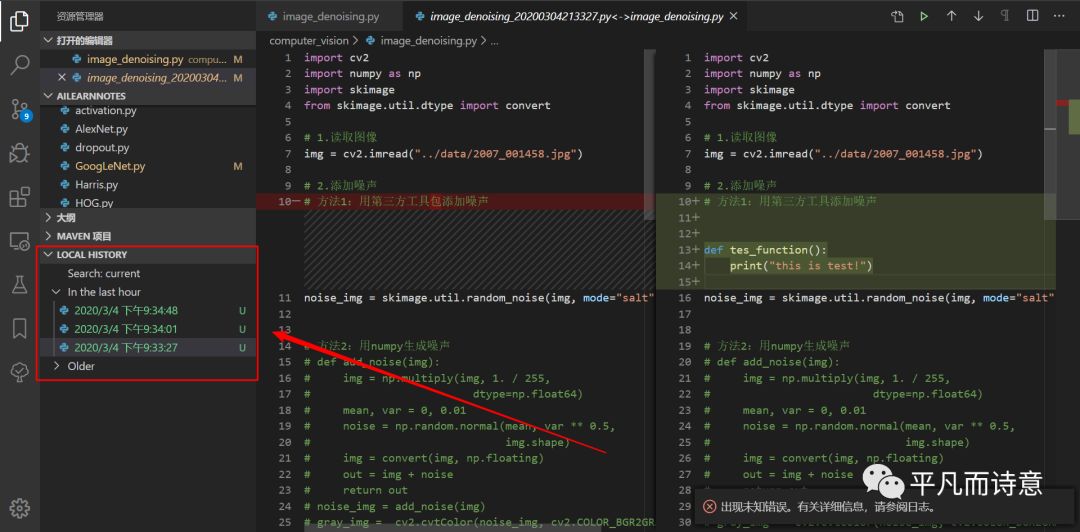Viewport: 1080px width, 532px height.
Task: Click the breadcrumb trailing ellipsis
Action: pyautogui.click(x=494, y=41)
